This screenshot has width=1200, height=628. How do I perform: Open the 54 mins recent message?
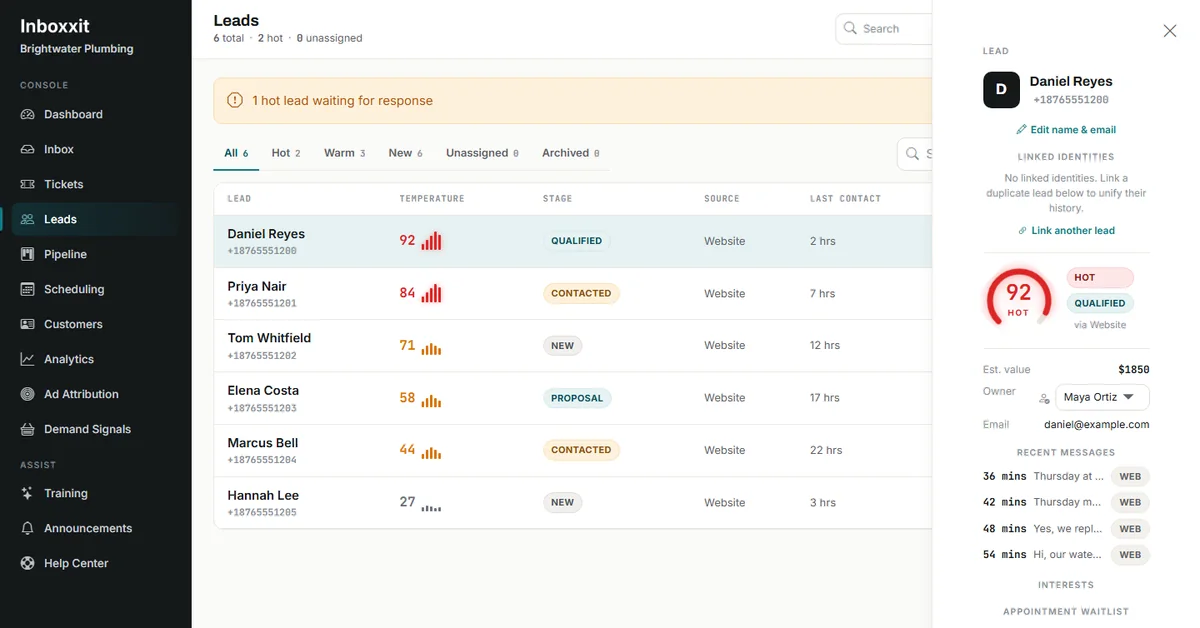[1066, 554]
